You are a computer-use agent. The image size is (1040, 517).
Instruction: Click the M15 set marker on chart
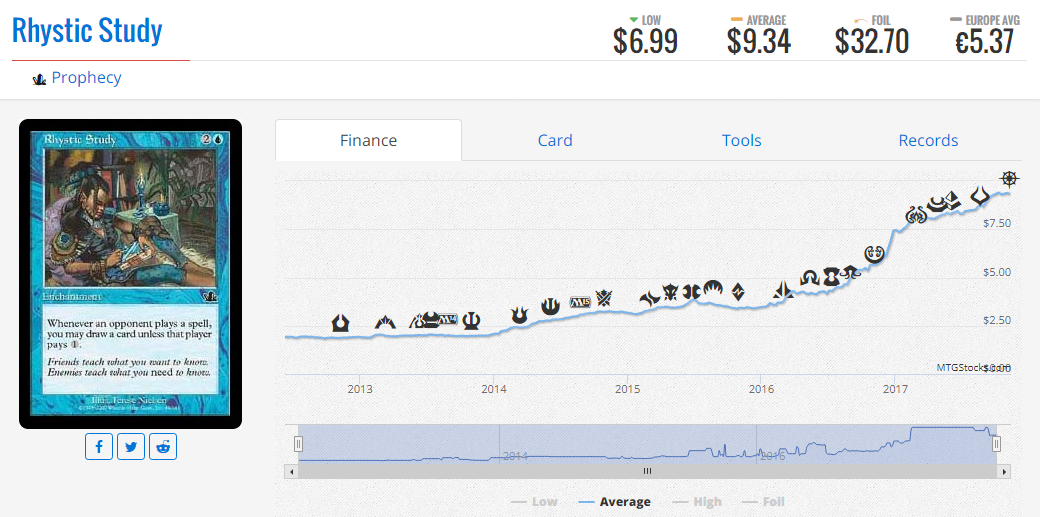(580, 301)
